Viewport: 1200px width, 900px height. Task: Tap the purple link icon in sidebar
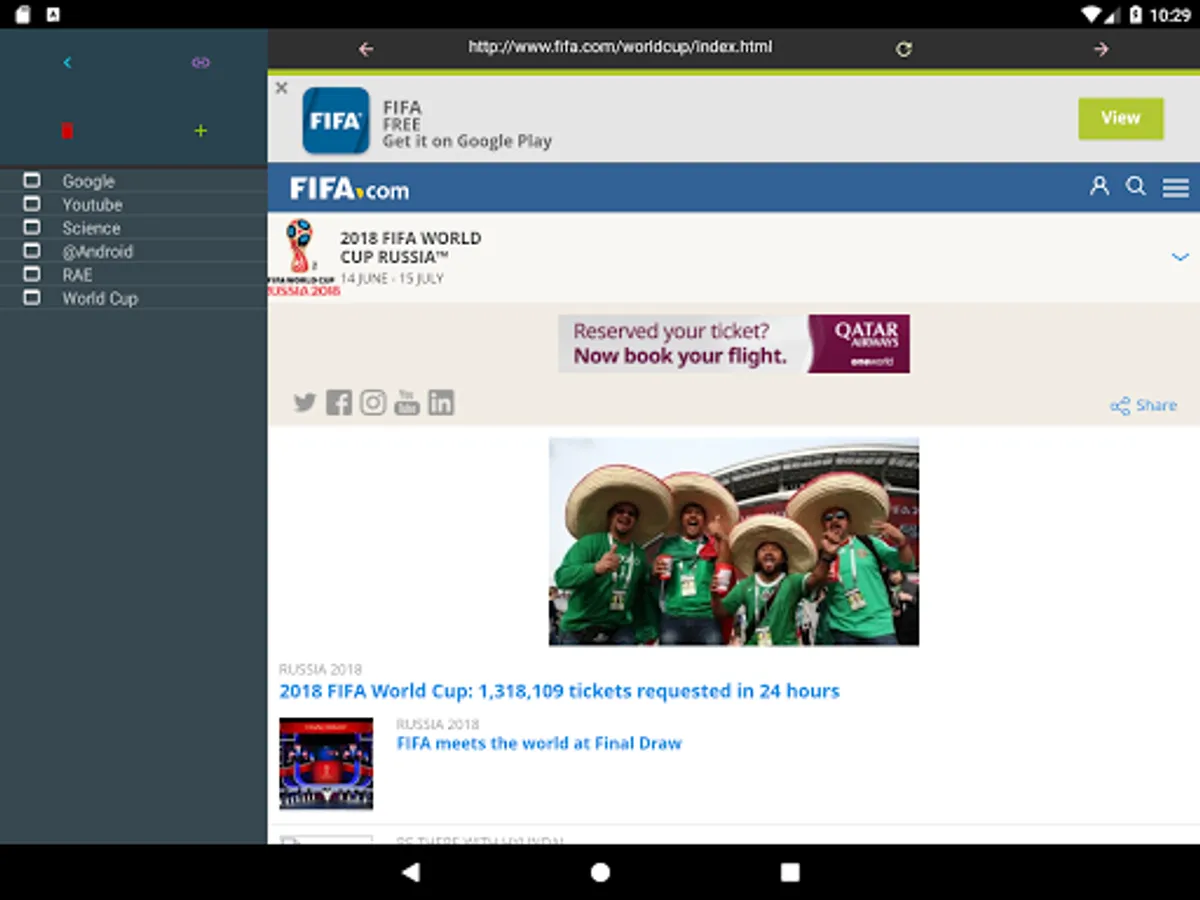tap(201, 63)
